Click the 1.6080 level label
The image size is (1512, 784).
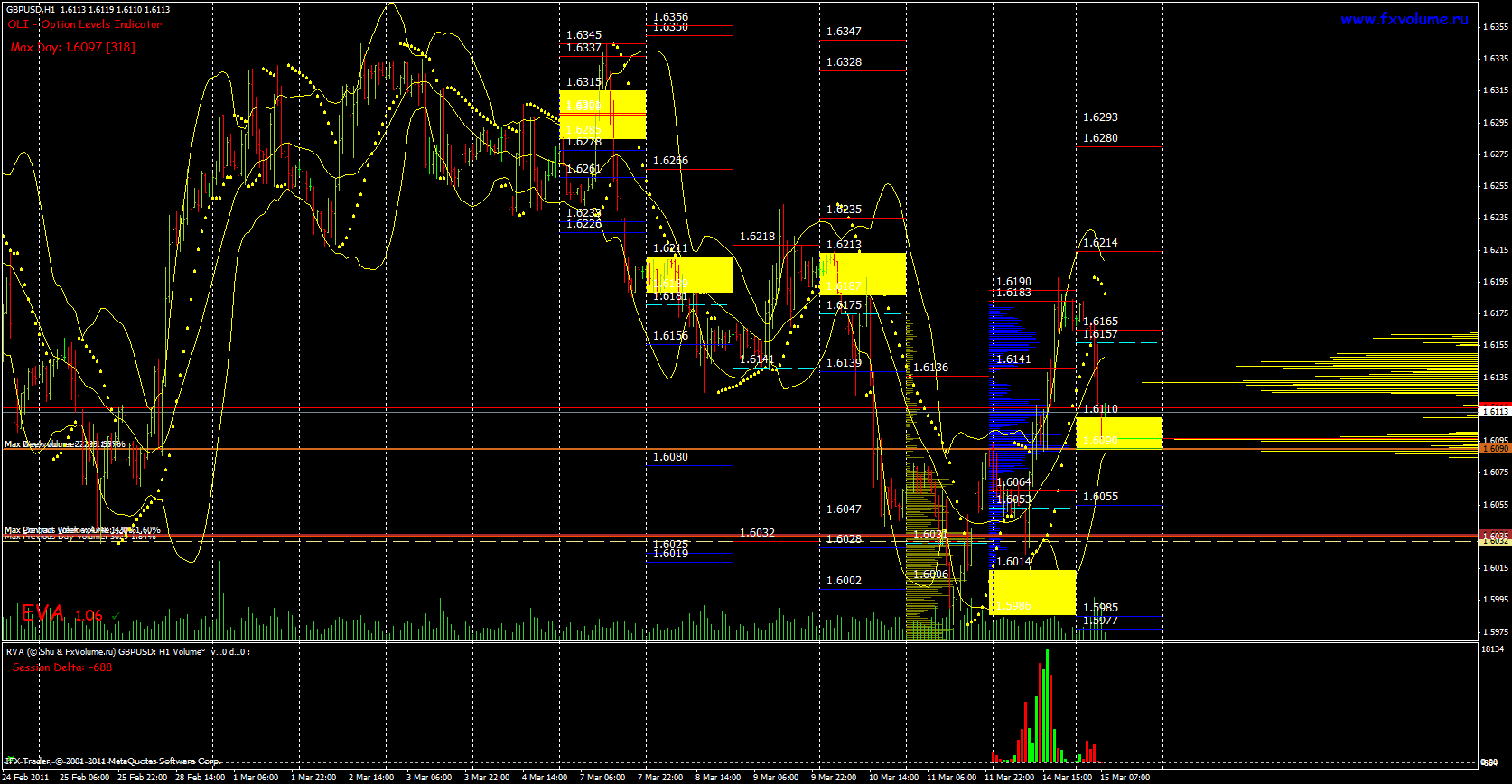tap(670, 457)
